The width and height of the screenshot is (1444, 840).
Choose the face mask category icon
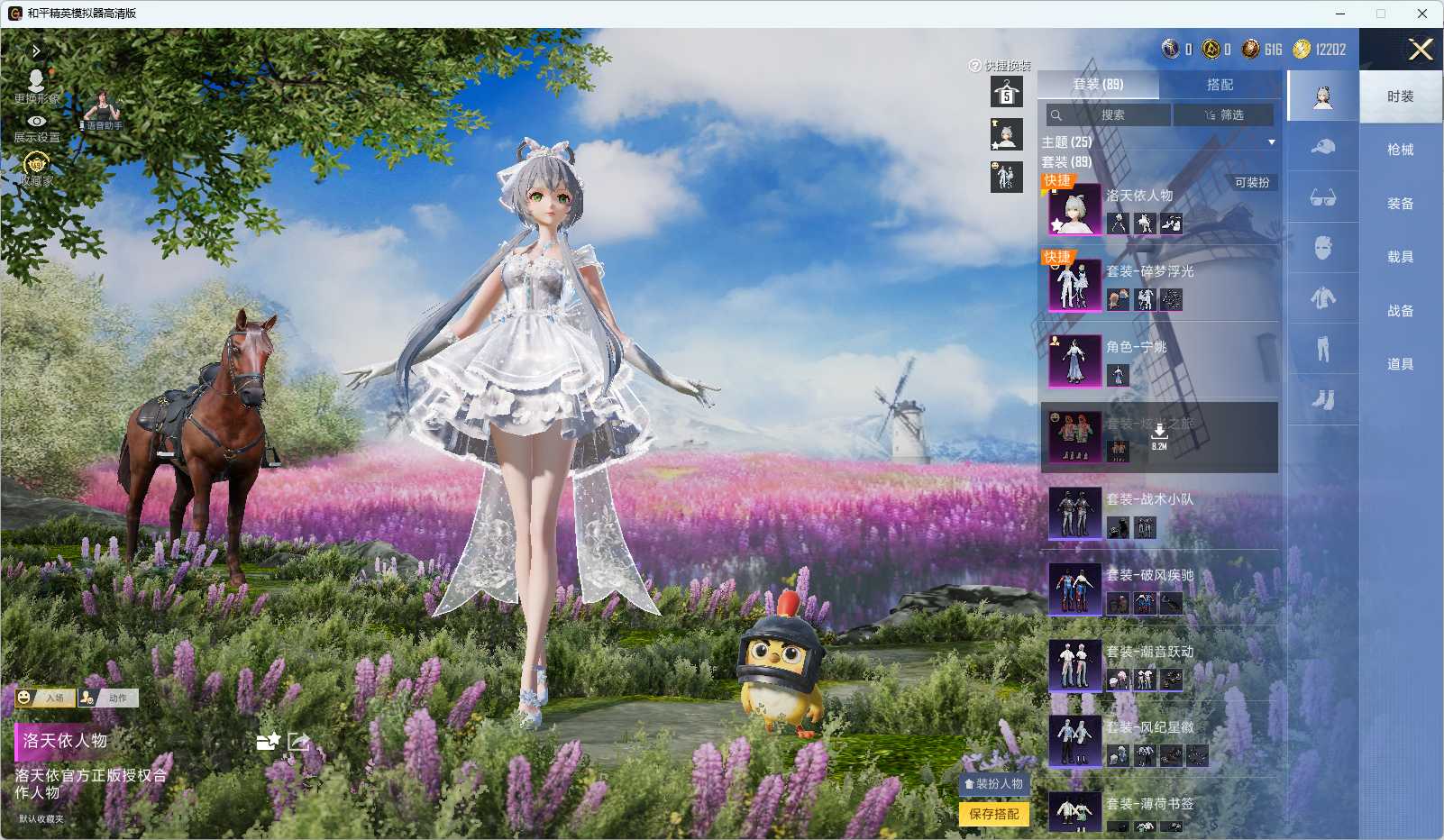[x=1322, y=248]
